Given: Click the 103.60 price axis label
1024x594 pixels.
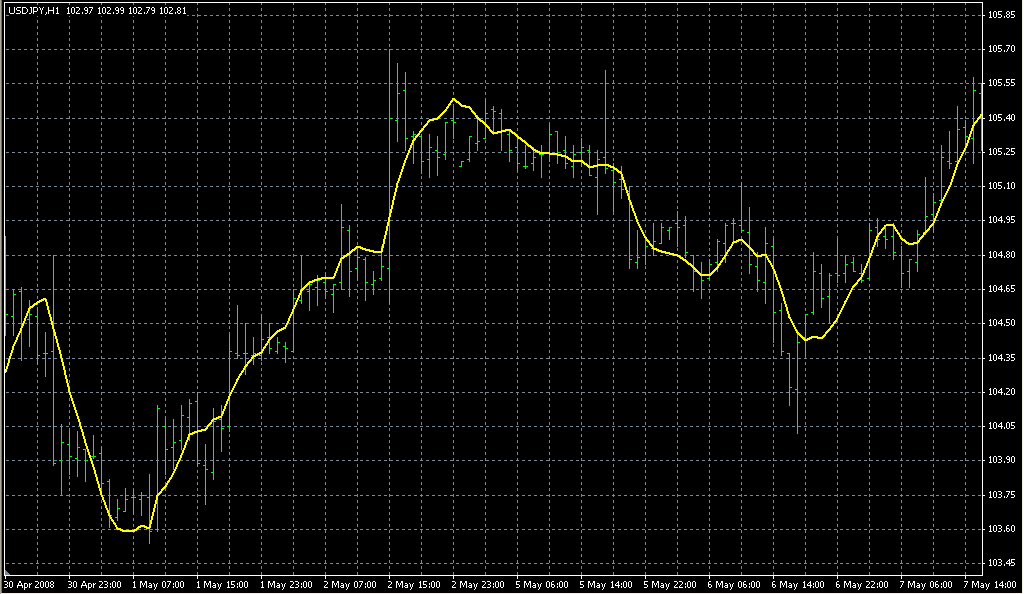Looking at the screenshot, I should 1001,528.
